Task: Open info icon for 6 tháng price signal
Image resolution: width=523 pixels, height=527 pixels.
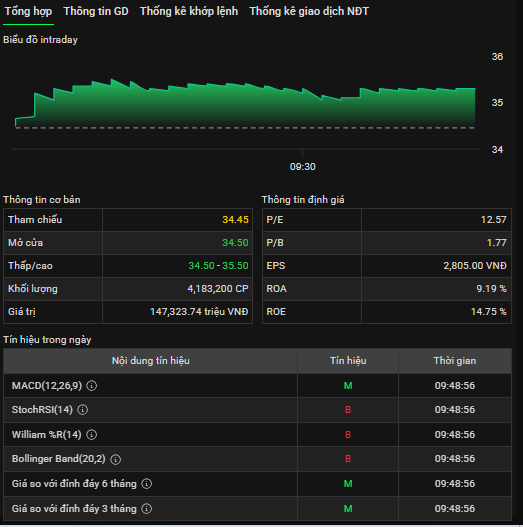Action: click(x=147, y=484)
